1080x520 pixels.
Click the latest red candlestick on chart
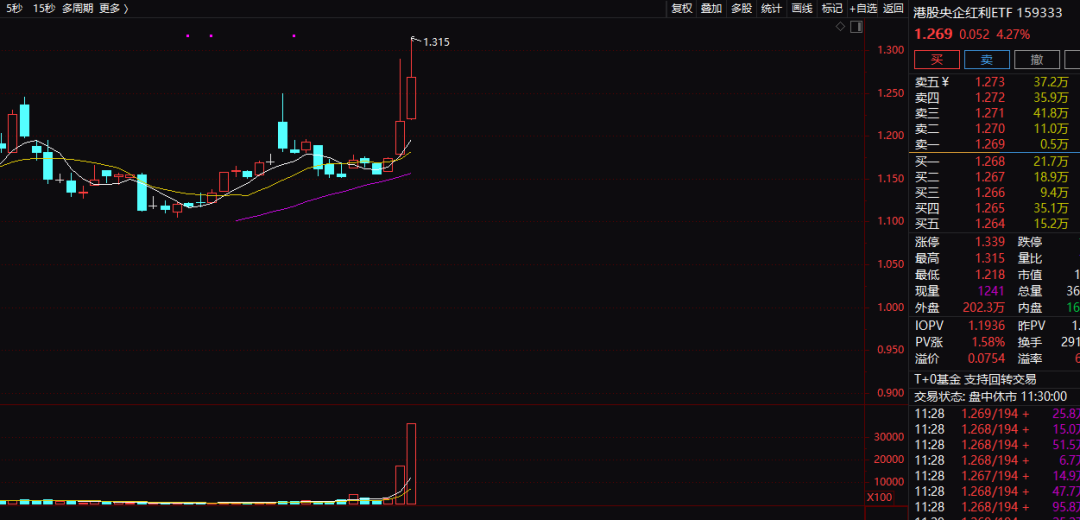pyautogui.click(x=411, y=98)
